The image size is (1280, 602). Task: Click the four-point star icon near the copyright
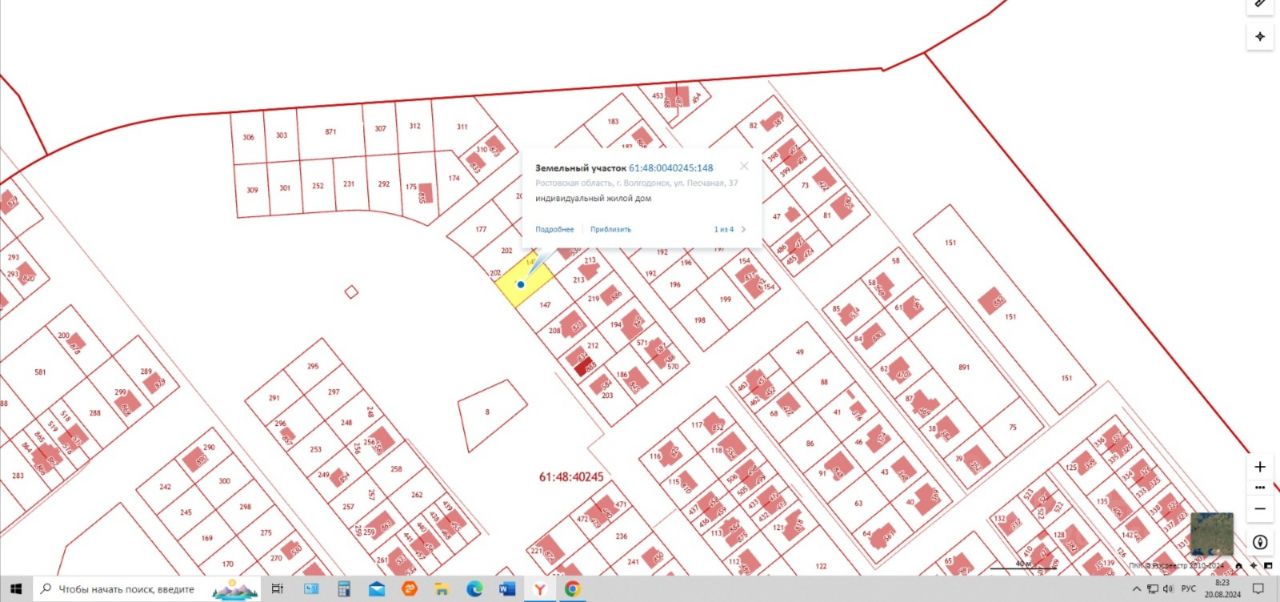click(1254, 565)
